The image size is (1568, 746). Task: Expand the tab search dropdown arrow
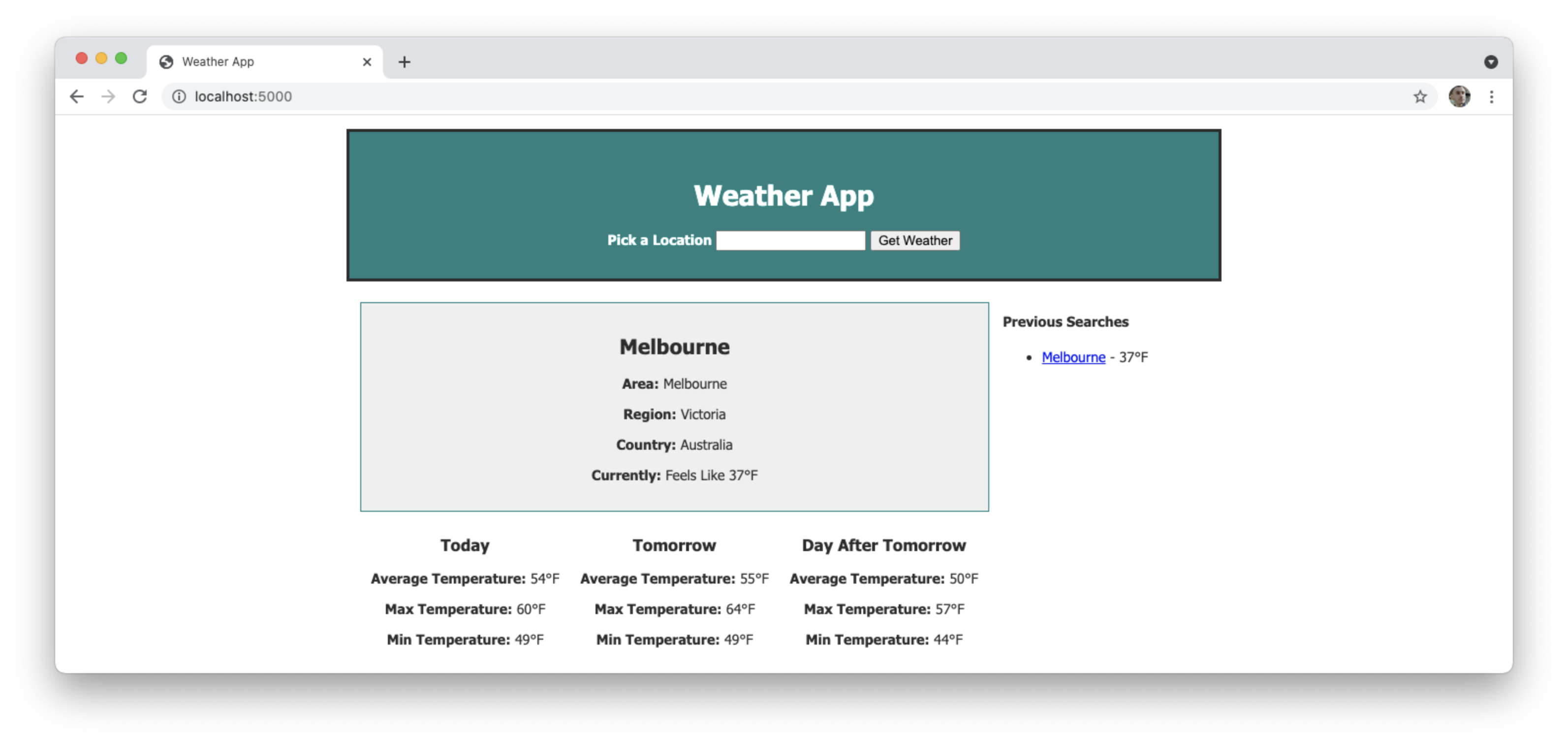coord(1490,62)
